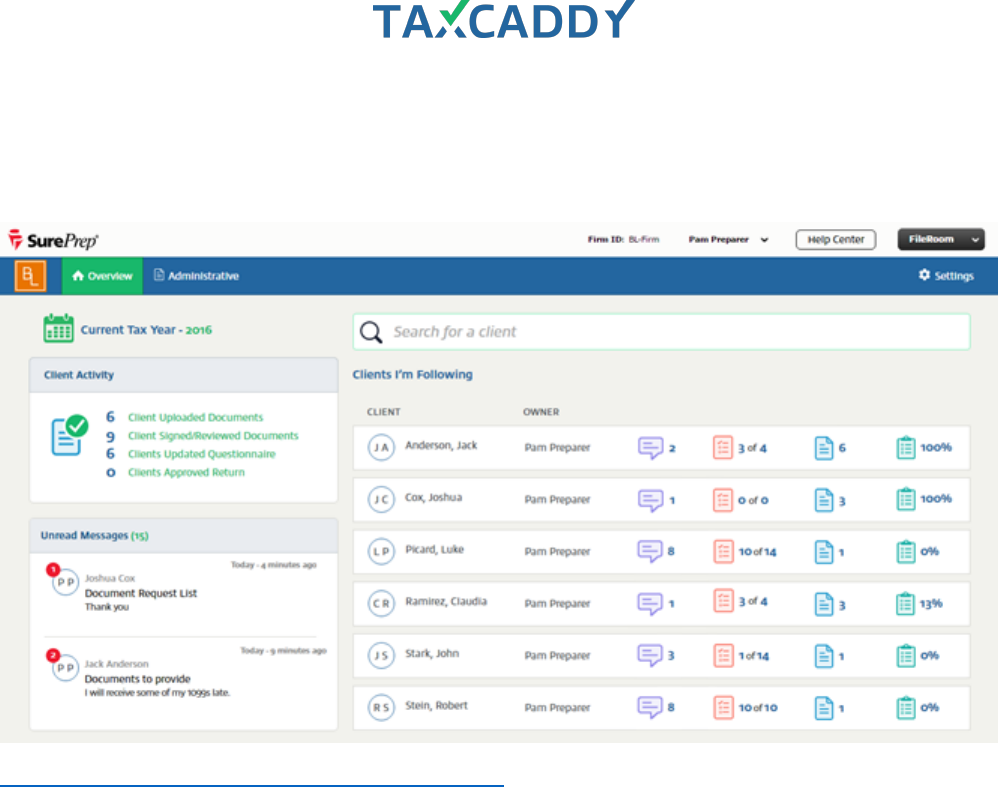Image resolution: width=998 pixels, height=787 pixels.
Task: Open Client Uploaded Documents link
Action: (x=195, y=417)
